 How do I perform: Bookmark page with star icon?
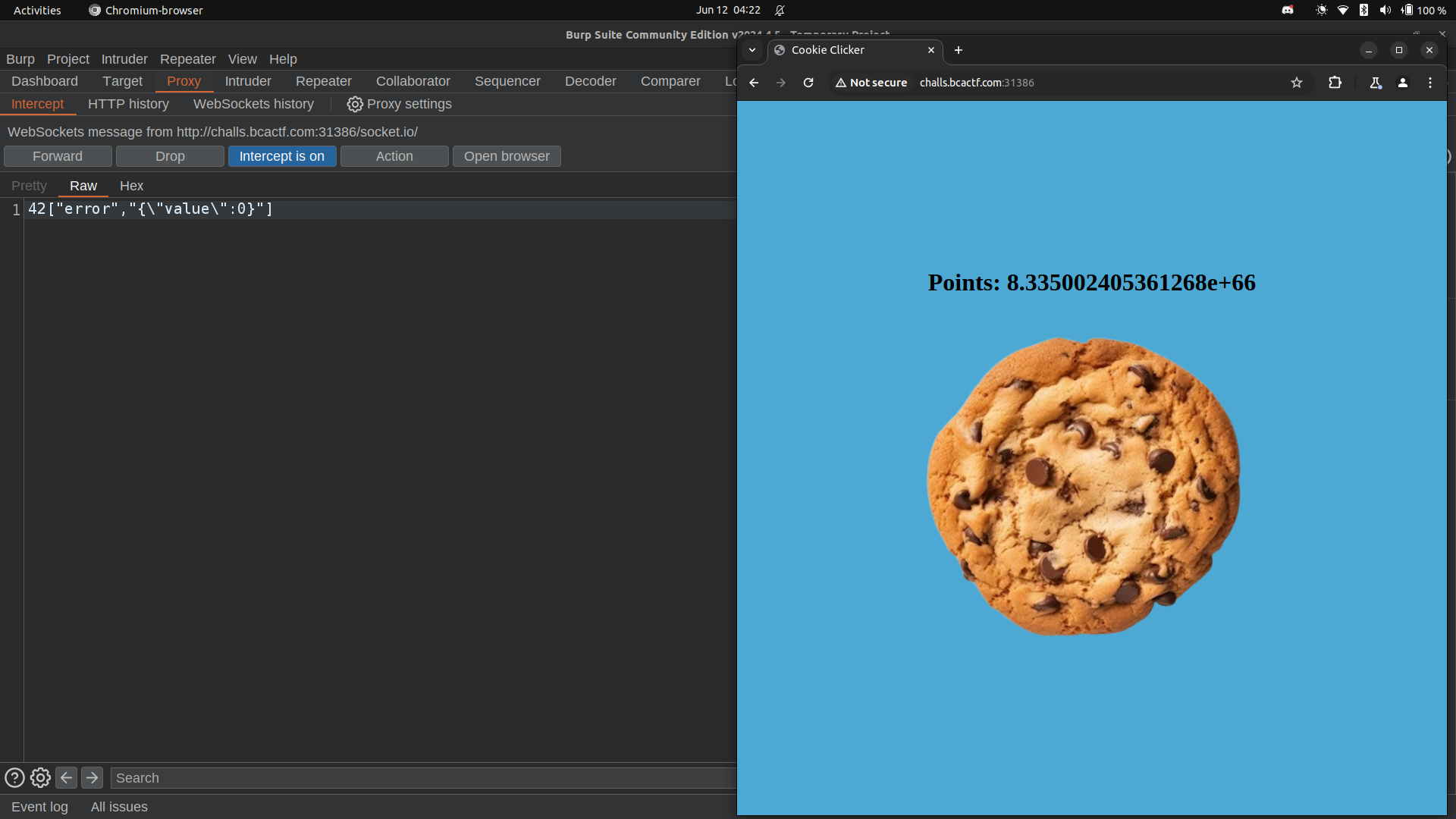tap(1297, 83)
